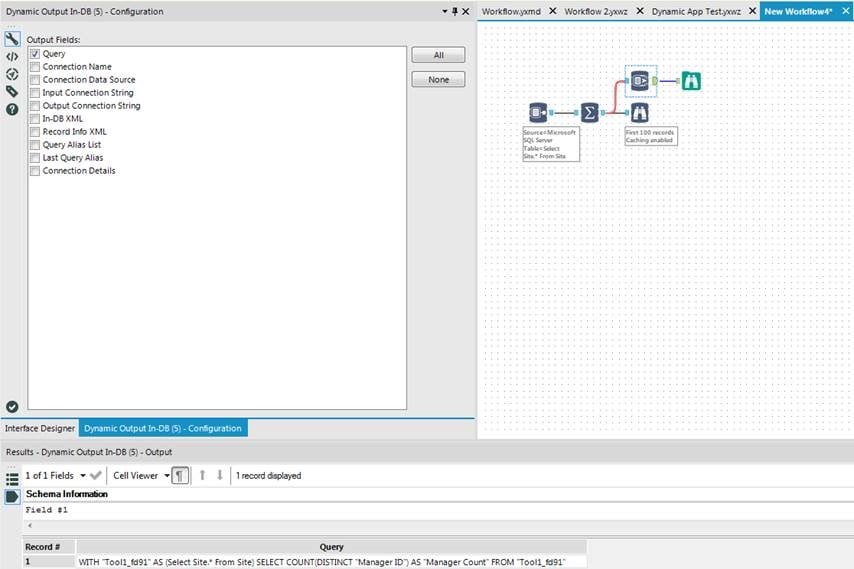Check the Connection Data Source field
The height and width of the screenshot is (569, 854).
tap(35, 80)
